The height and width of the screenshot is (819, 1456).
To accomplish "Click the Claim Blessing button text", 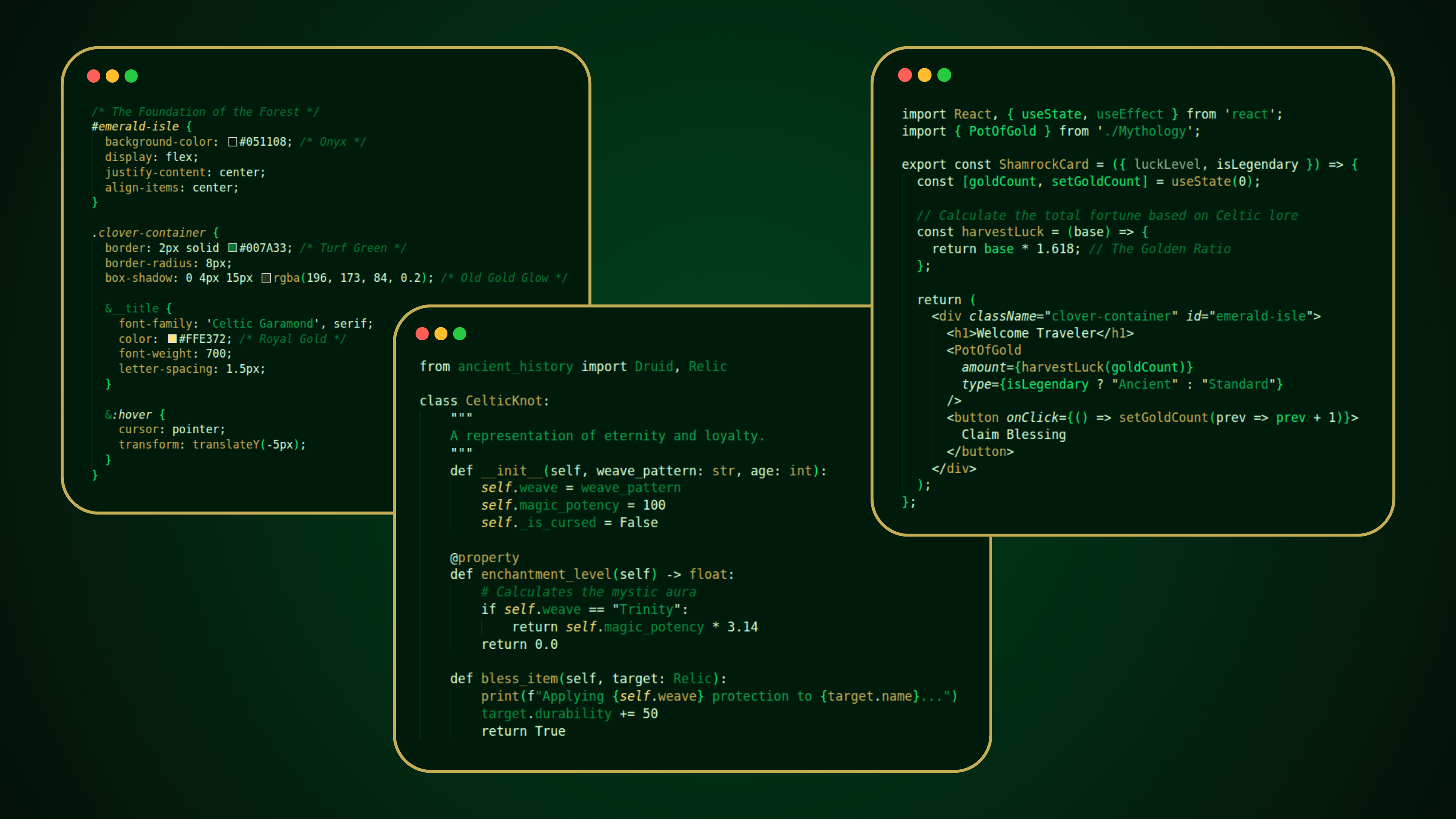I will click(1014, 435).
